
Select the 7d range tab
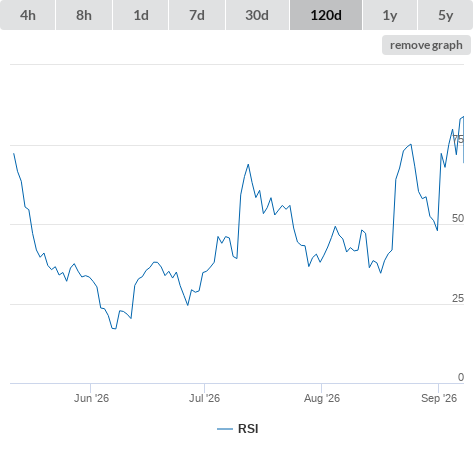197,15
